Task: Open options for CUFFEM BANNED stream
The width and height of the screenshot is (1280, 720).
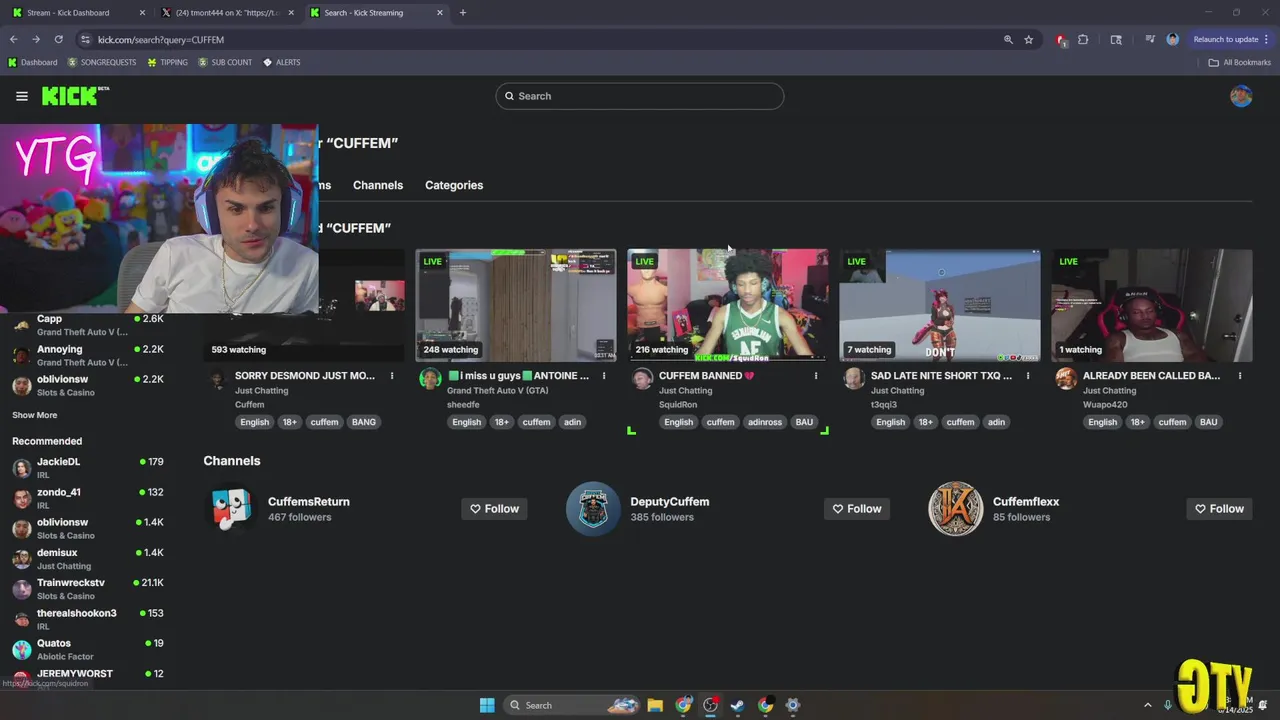Action: (x=816, y=376)
